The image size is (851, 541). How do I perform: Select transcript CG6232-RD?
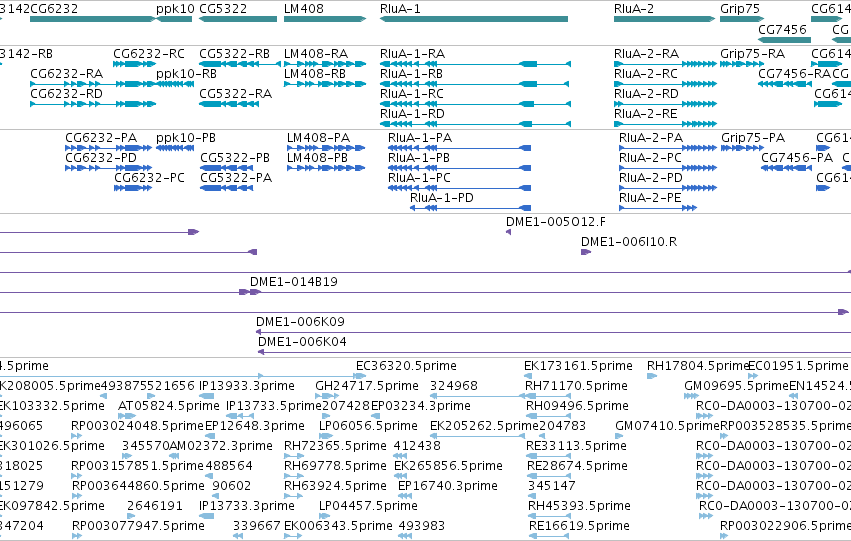(x=93, y=104)
